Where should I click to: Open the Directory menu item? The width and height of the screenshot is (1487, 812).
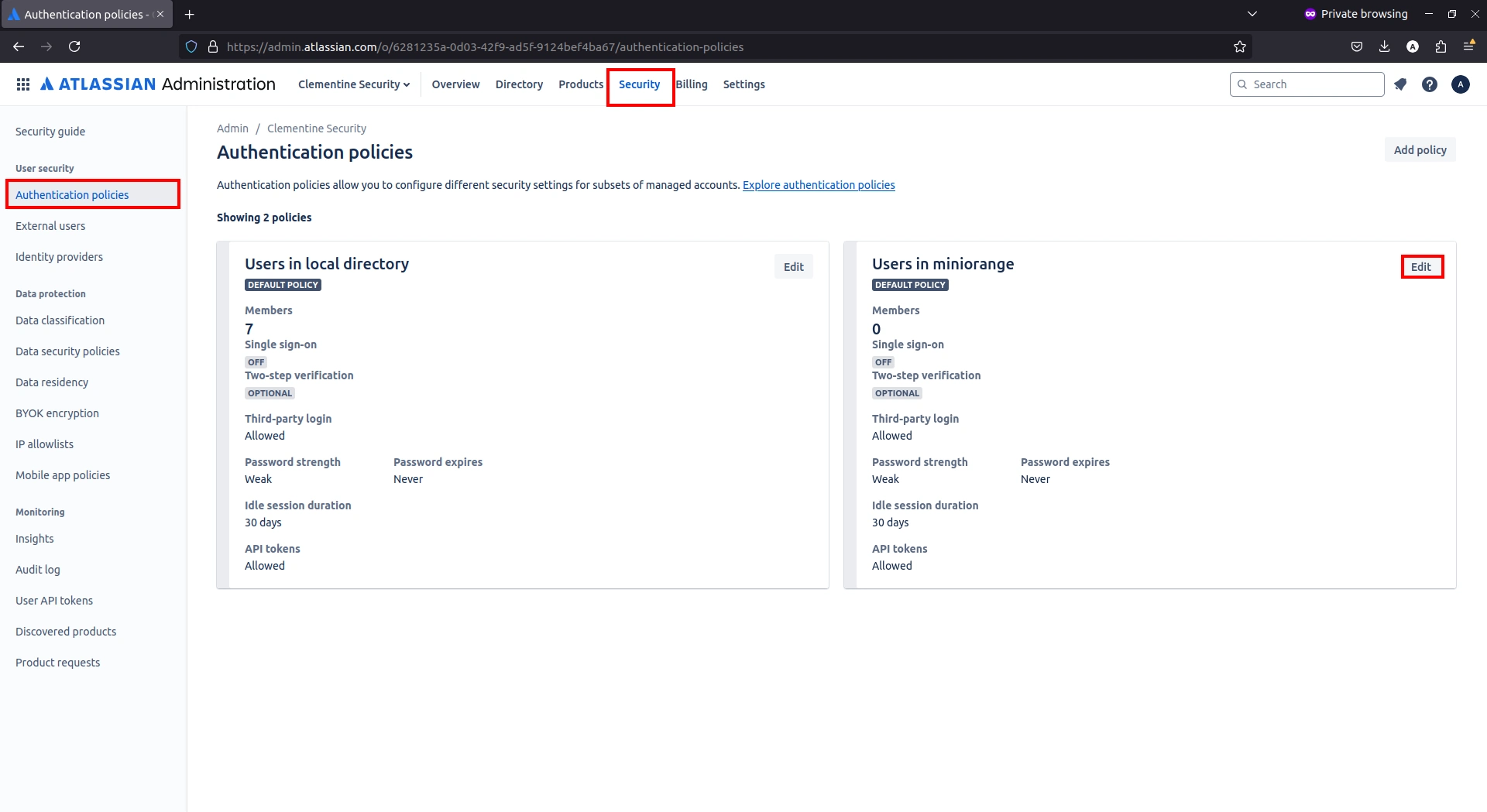(x=518, y=84)
